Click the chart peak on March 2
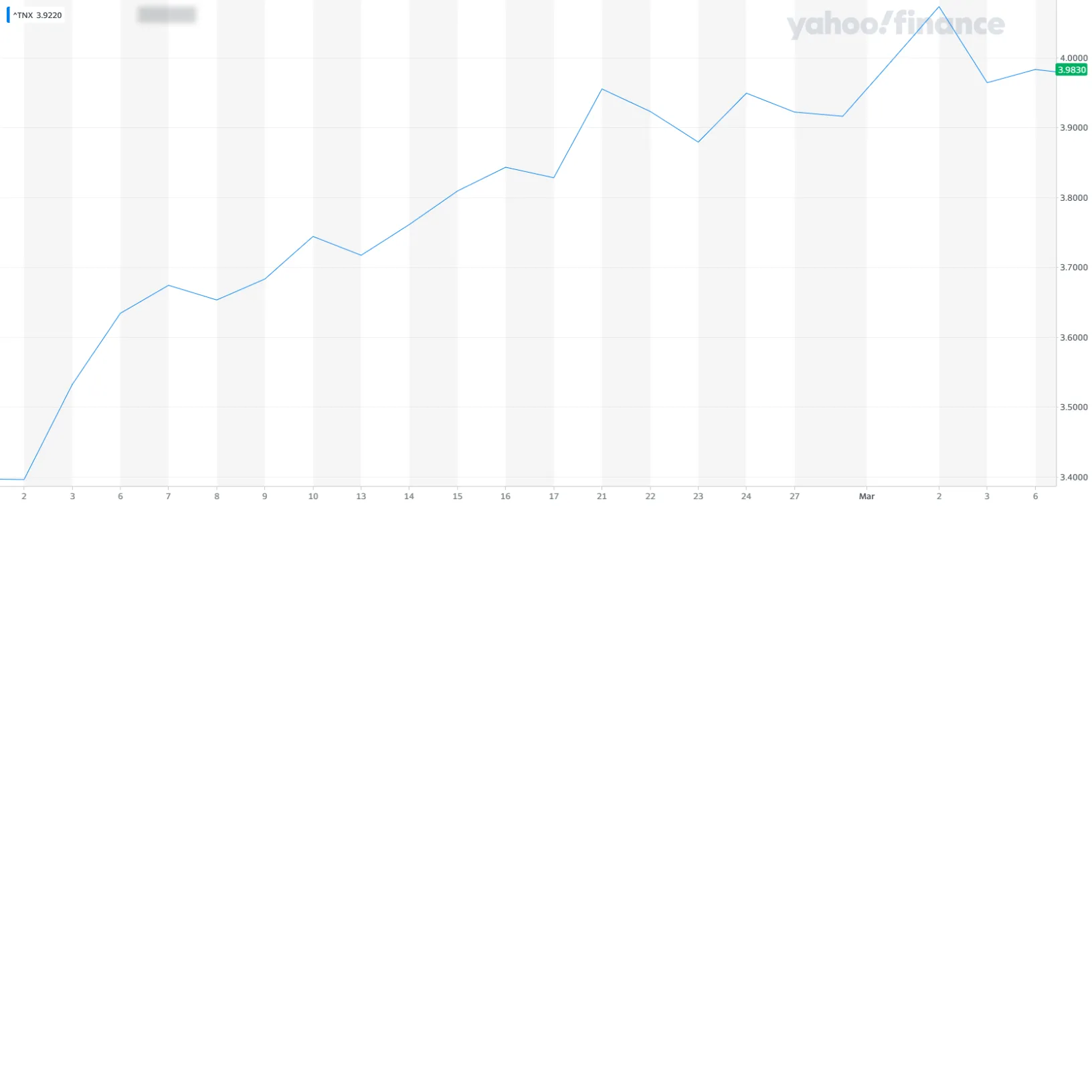This screenshot has height=1092, width=1092. pyautogui.click(x=939, y=7)
